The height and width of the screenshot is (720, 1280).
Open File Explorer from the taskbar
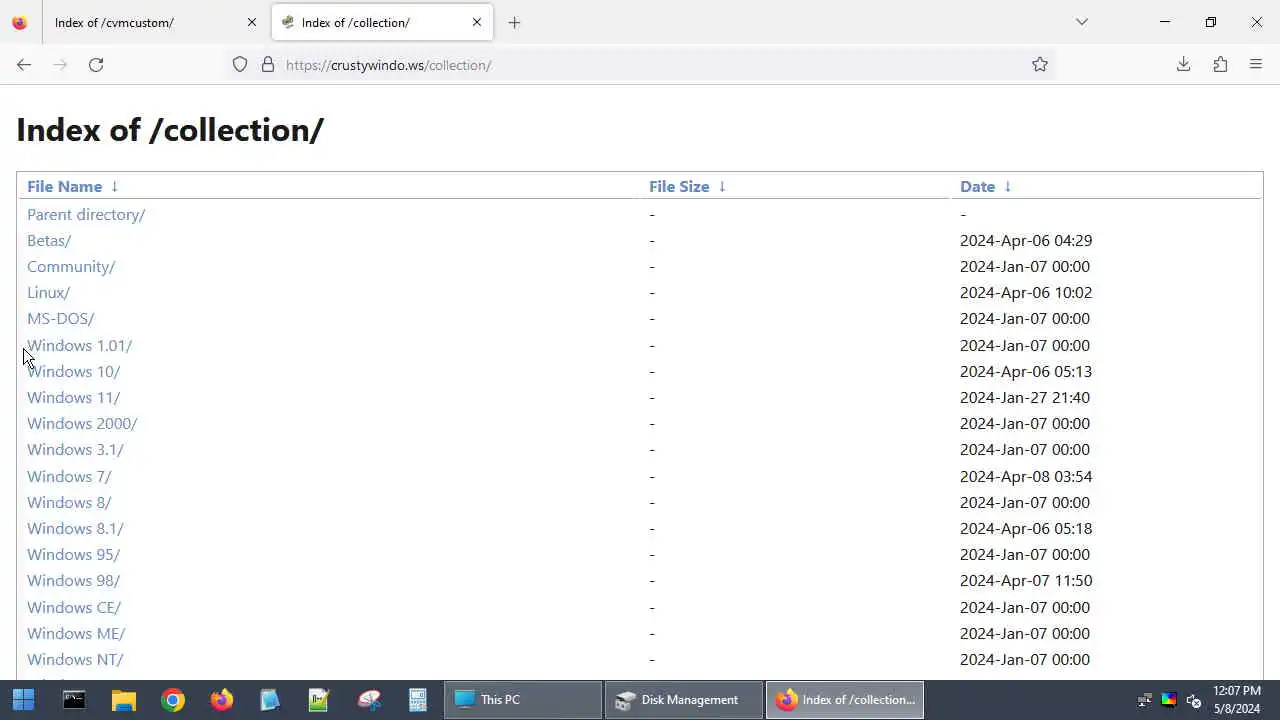tap(123, 700)
